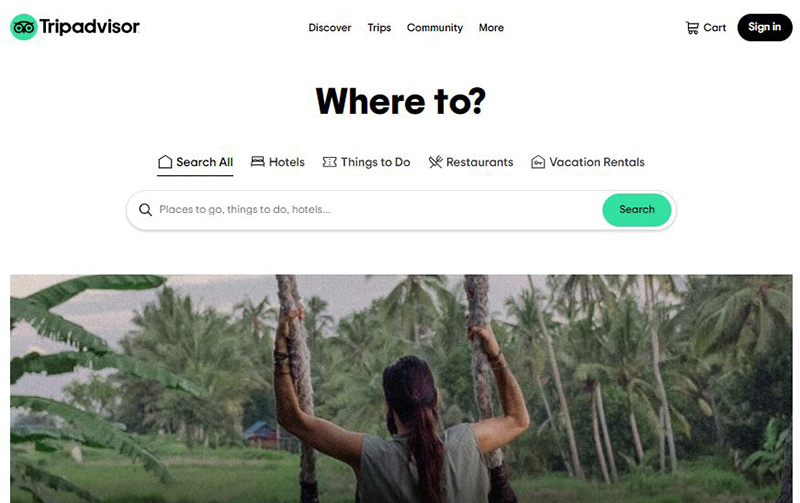
Task: Click the magnifying glass search icon
Action: [x=145, y=210]
